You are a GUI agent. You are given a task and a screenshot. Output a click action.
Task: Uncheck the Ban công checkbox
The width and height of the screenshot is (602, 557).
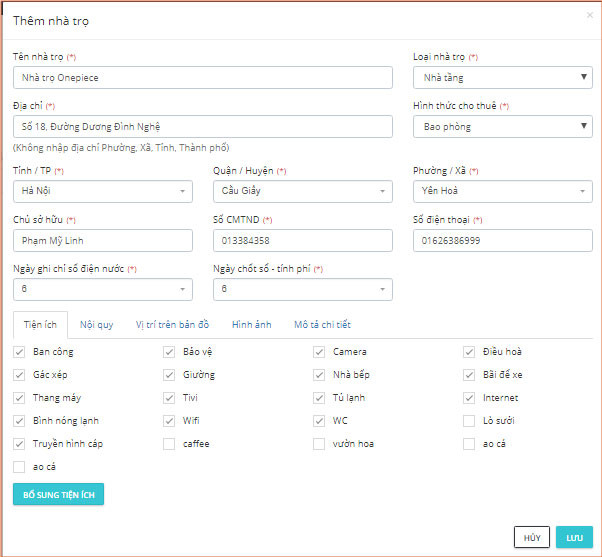(x=20, y=352)
